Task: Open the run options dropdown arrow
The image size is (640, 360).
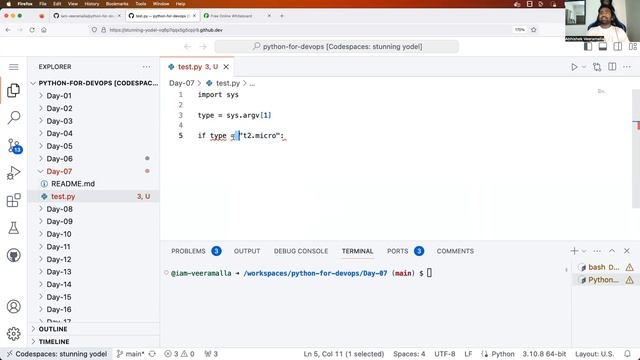Action: tap(584, 67)
